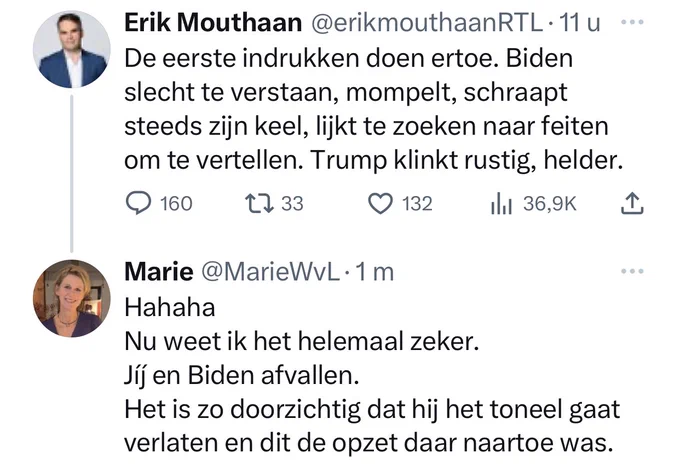Like the tweet with the heart icon
This screenshot has width=680, height=470.
380,204
